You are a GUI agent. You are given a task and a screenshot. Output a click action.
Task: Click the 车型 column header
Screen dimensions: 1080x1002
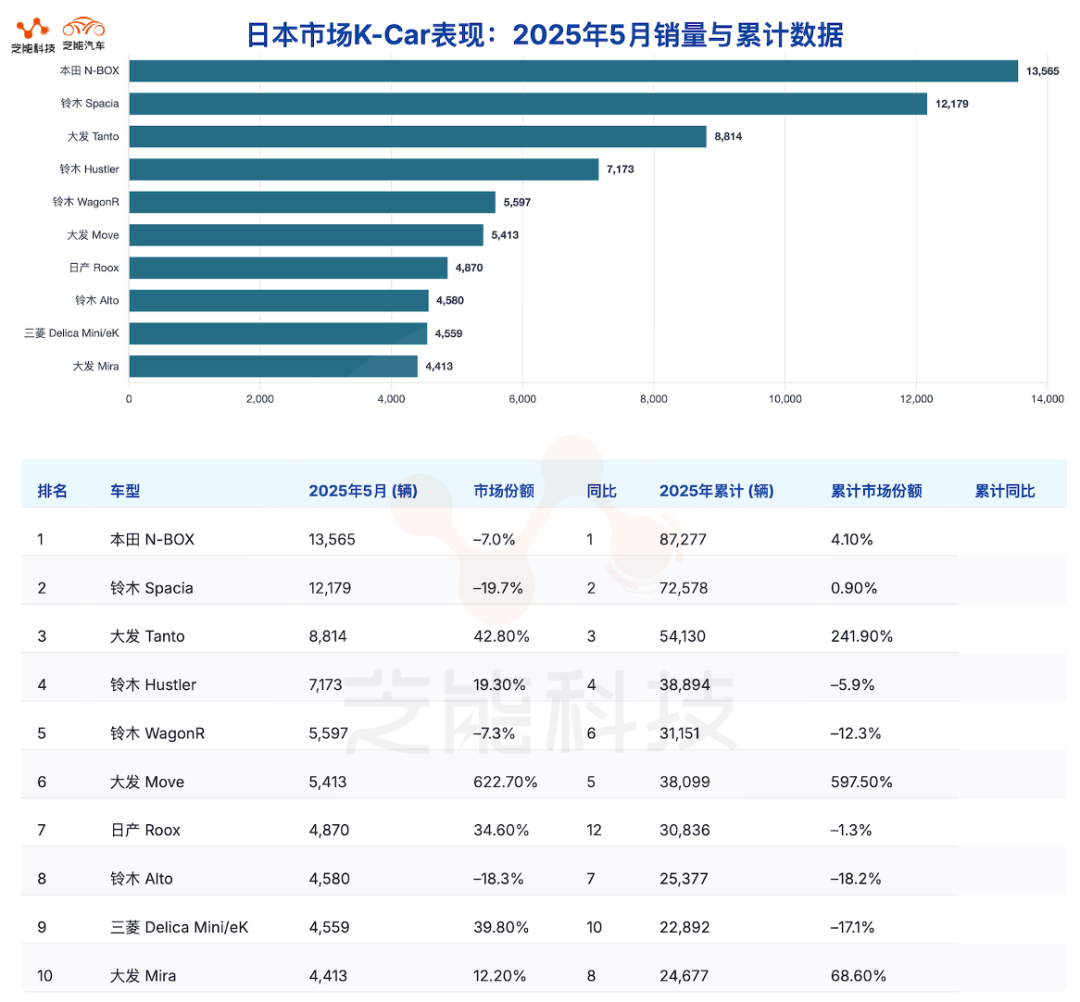[x=125, y=491]
